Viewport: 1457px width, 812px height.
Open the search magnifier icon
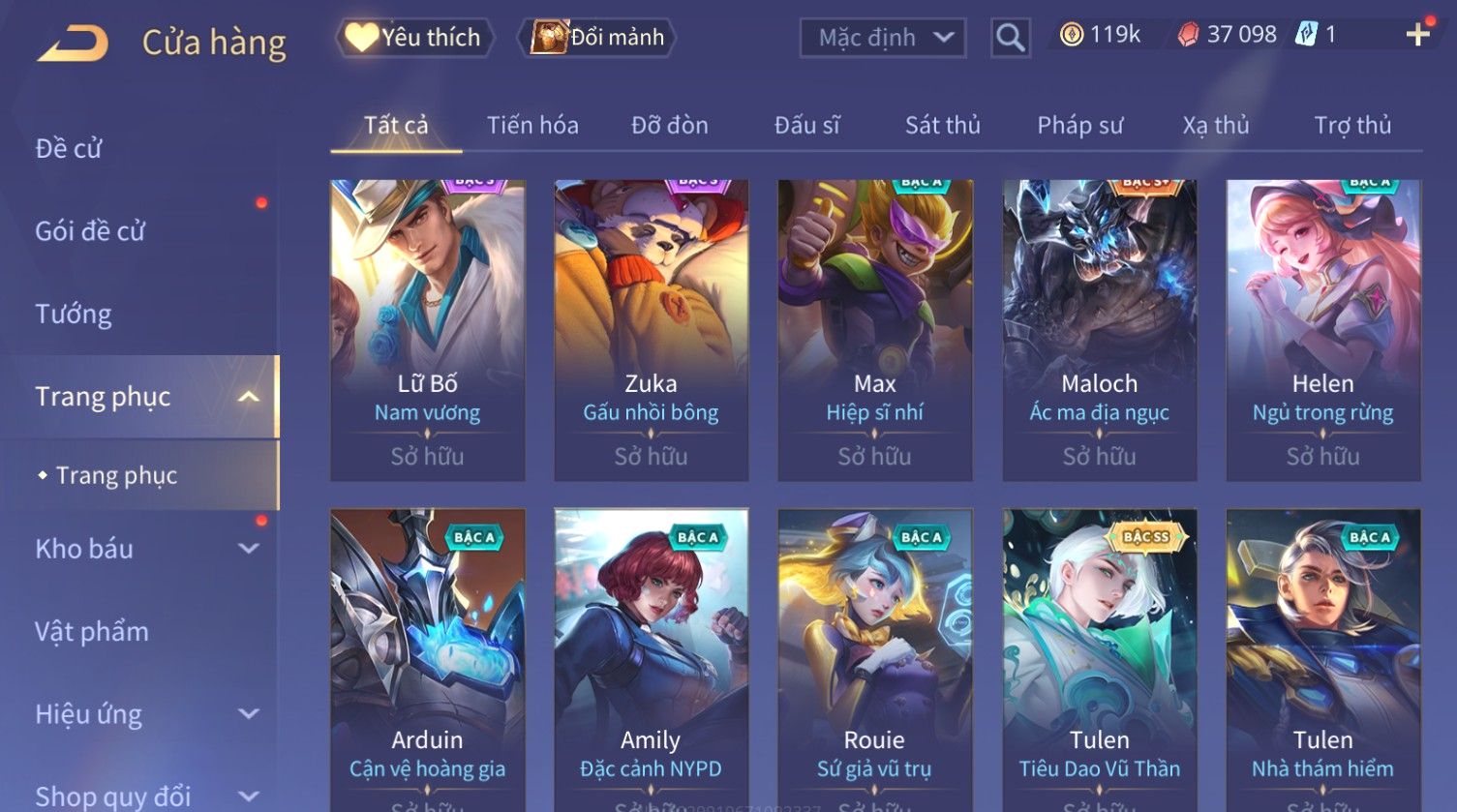click(1010, 38)
